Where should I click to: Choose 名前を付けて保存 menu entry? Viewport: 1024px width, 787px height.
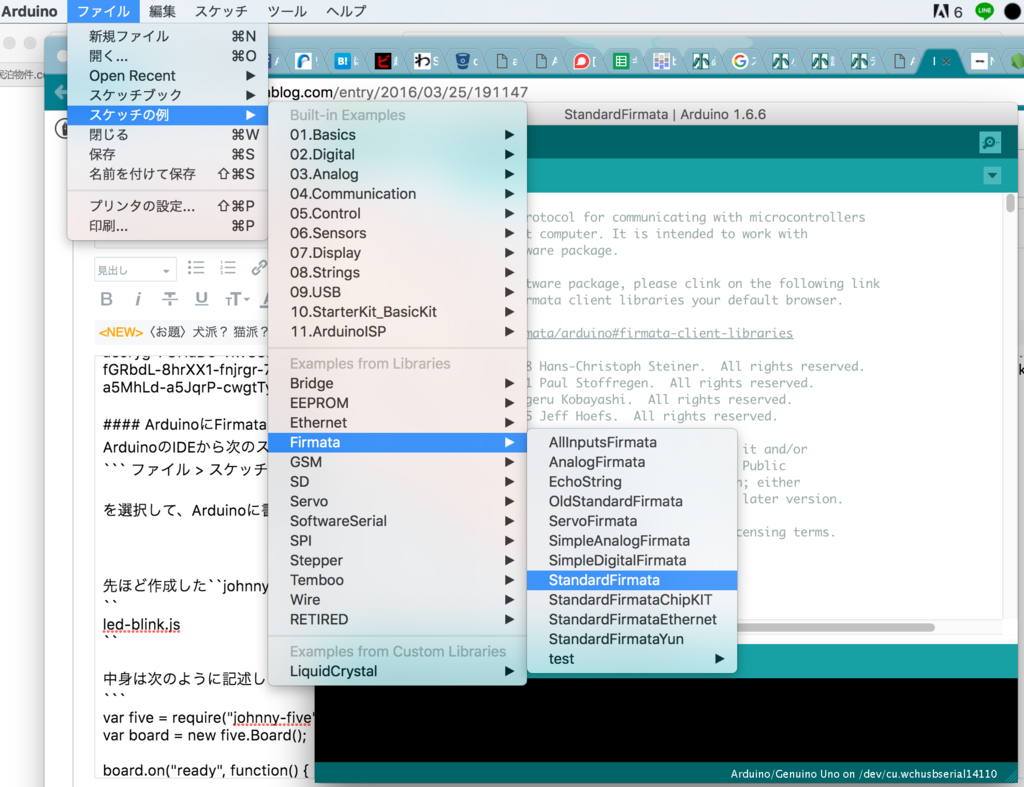[167, 174]
